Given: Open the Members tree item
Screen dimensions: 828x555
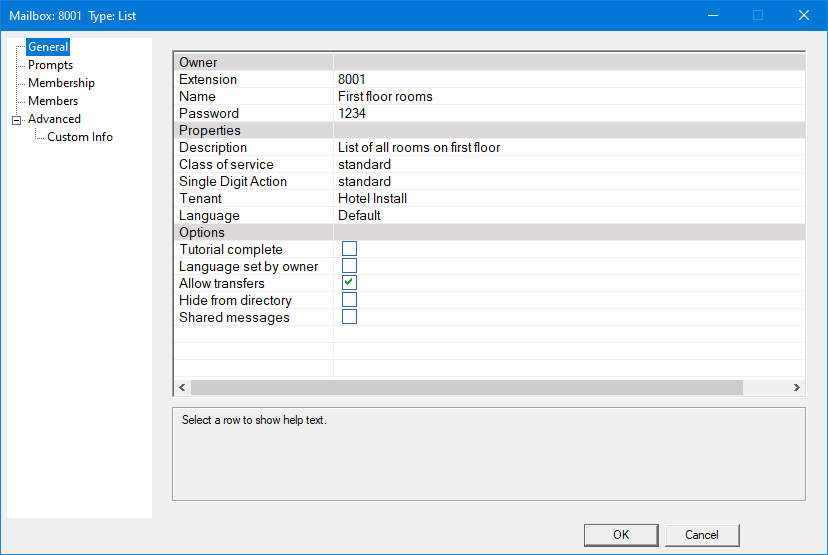Looking at the screenshot, I should (53, 101).
